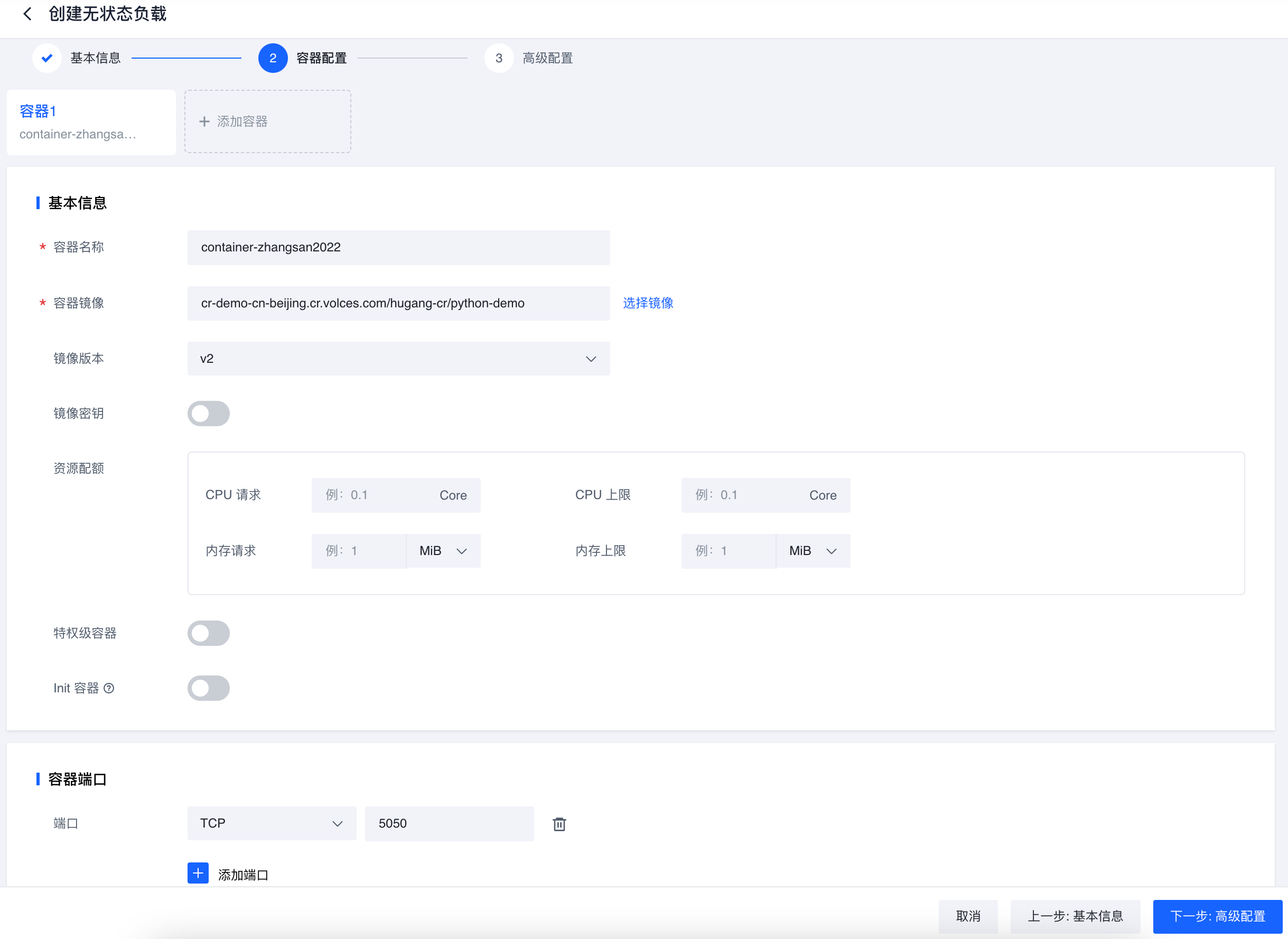Open the 内存请求 MiB unit dropdown
1288x939 pixels.
pyautogui.click(x=443, y=551)
